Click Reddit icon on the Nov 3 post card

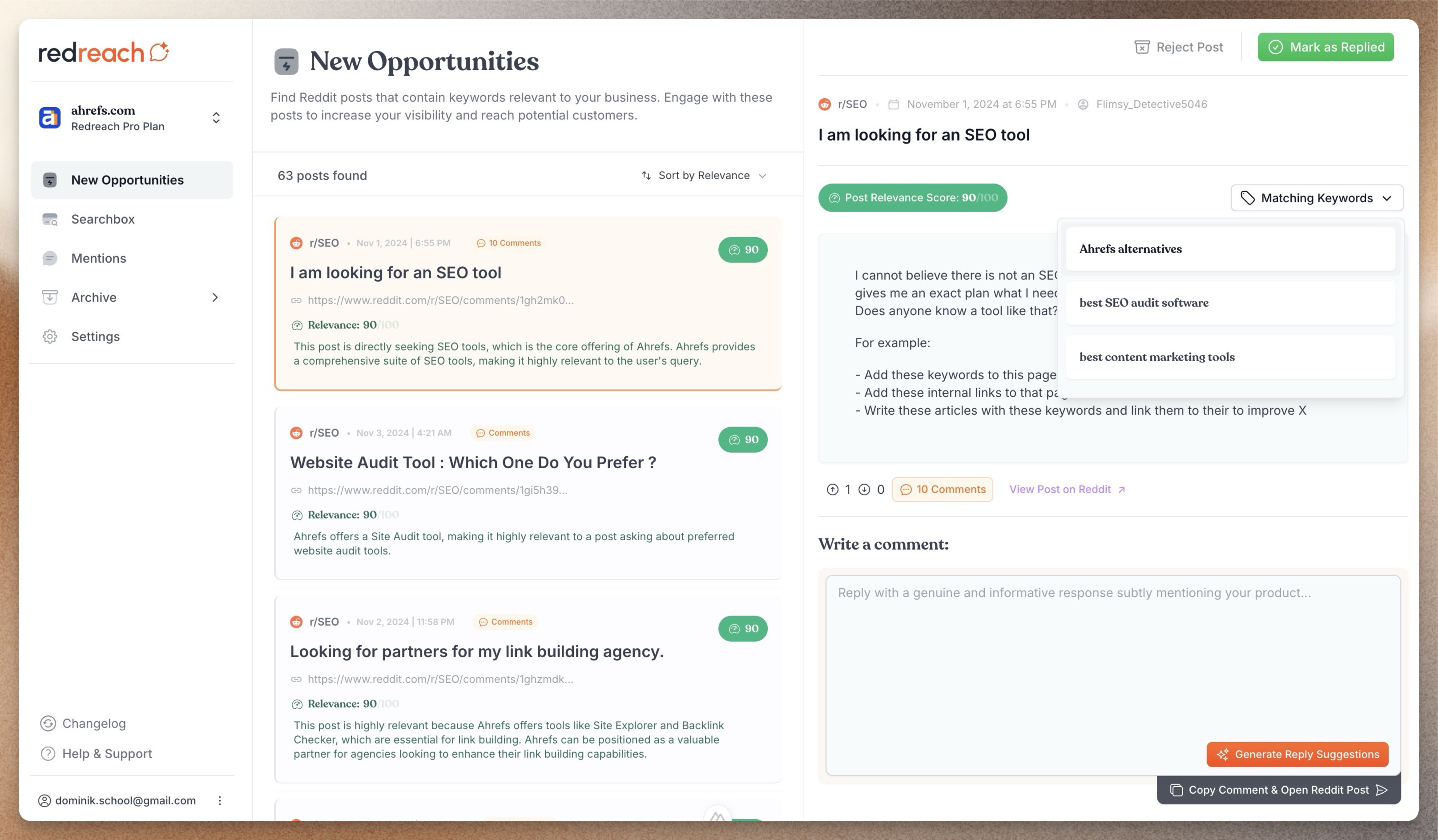296,433
